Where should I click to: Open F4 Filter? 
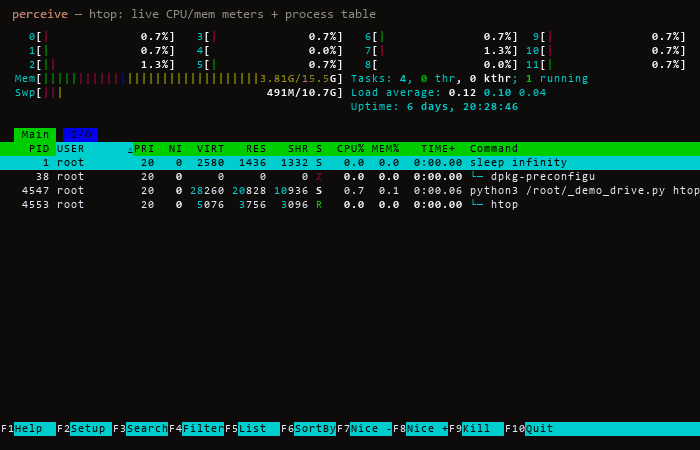coord(196,429)
